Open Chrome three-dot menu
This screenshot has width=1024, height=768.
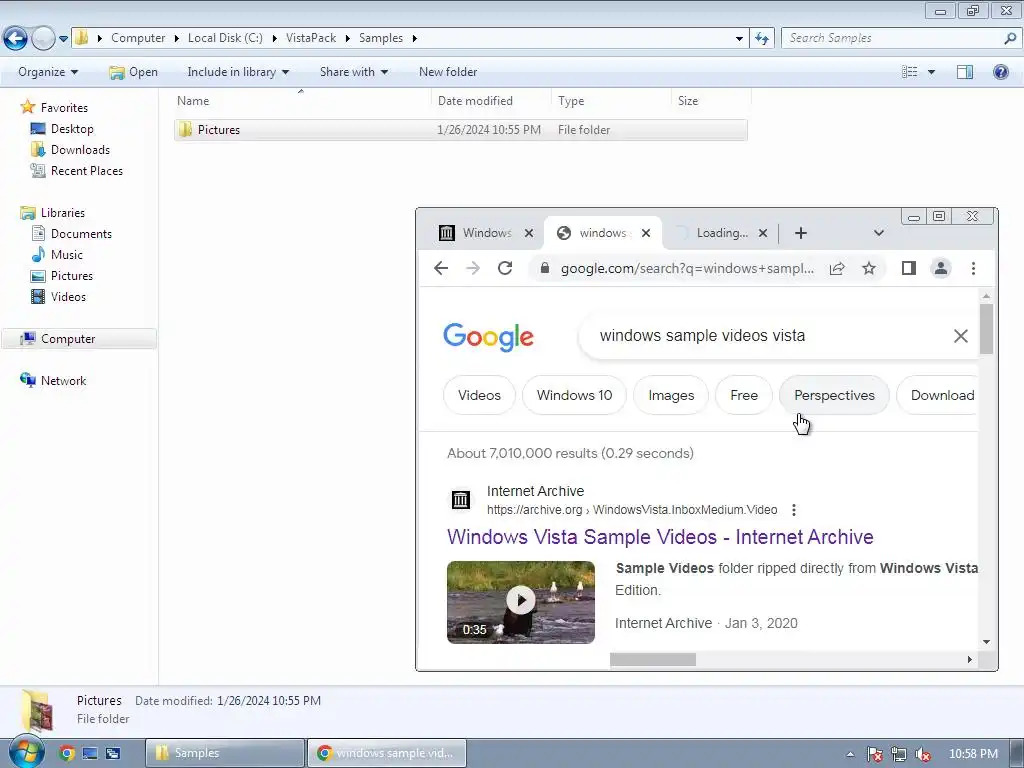pos(973,268)
